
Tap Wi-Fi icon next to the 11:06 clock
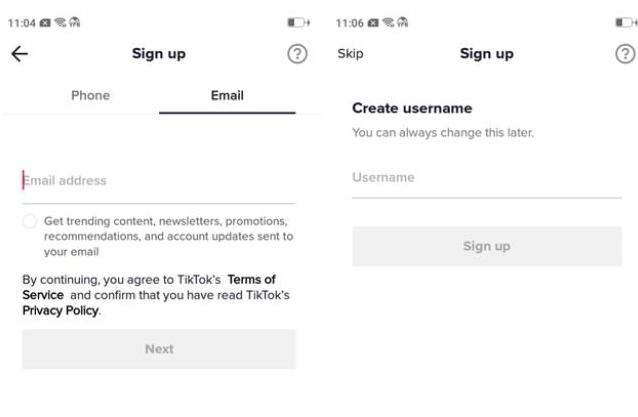click(x=390, y=24)
